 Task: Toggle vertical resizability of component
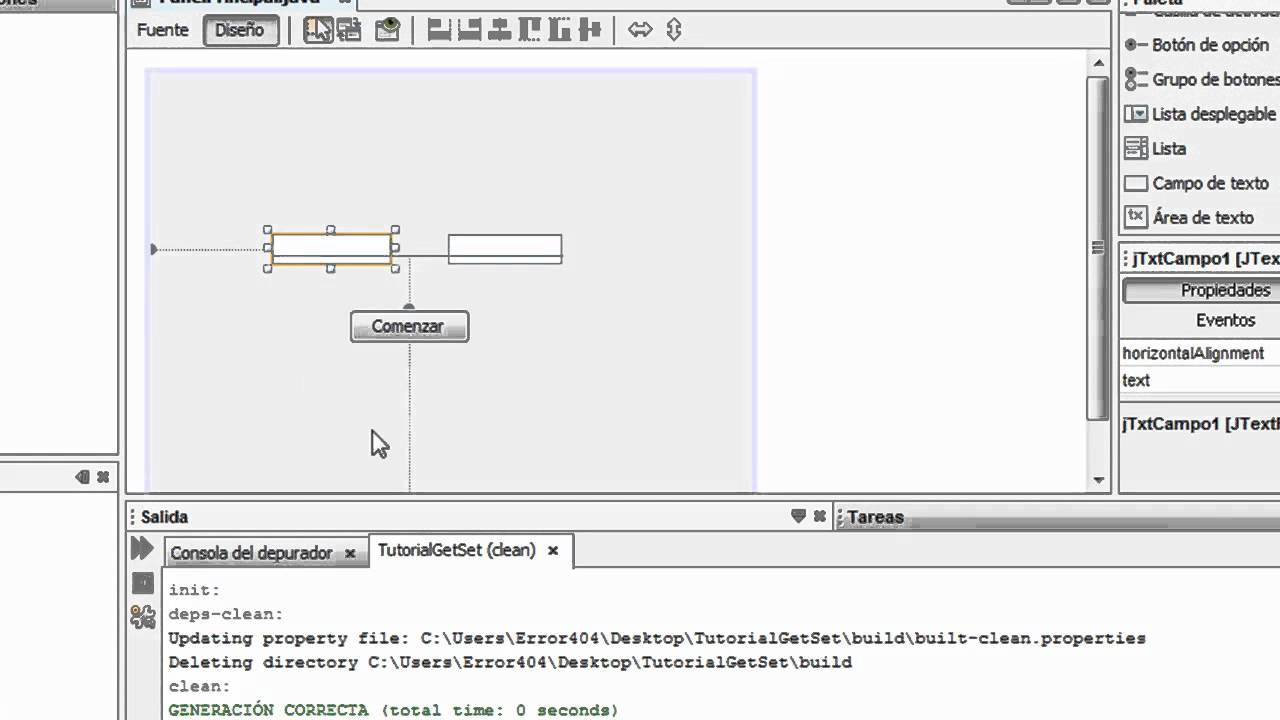click(x=674, y=30)
